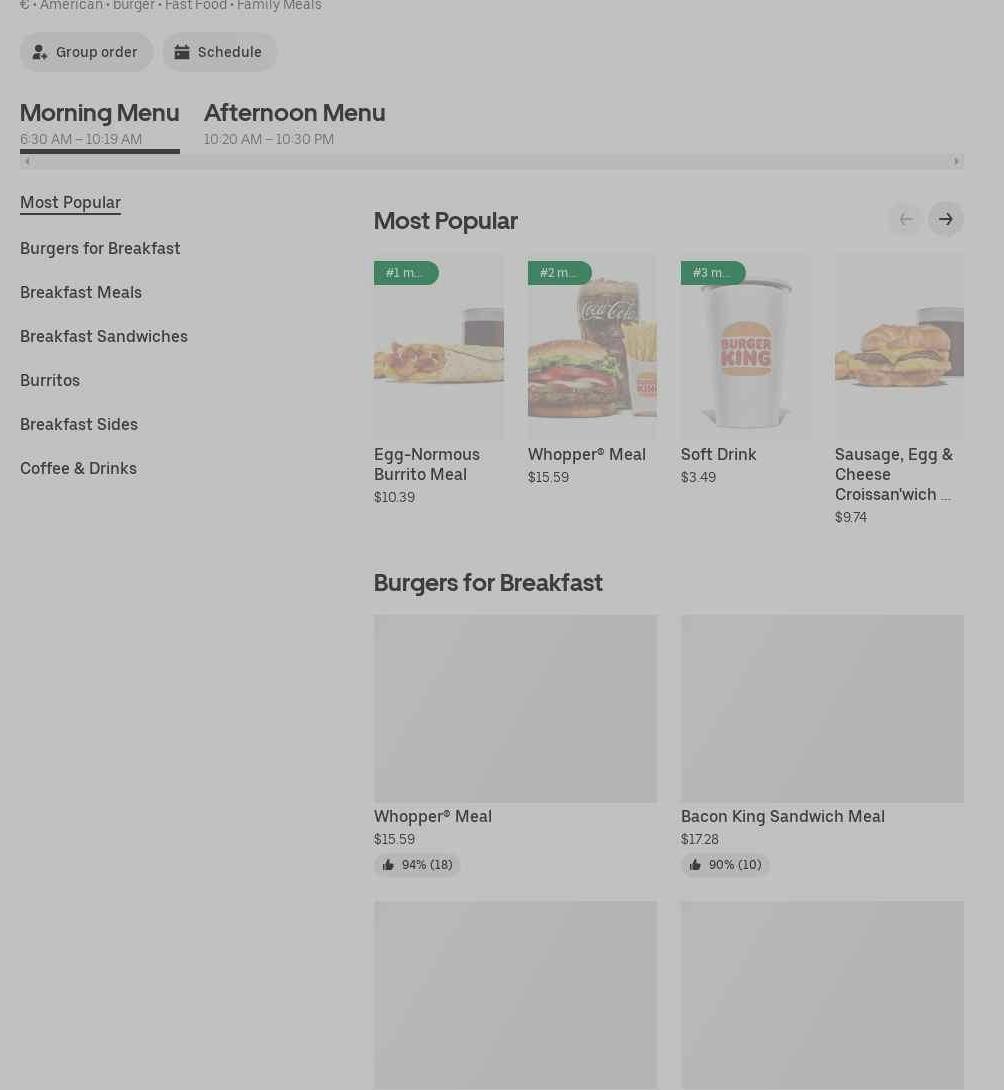This screenshot has height=1090, width=1004.
Task: Click the previous arrow in Most Popular carousel
Action: pos(905,219)
